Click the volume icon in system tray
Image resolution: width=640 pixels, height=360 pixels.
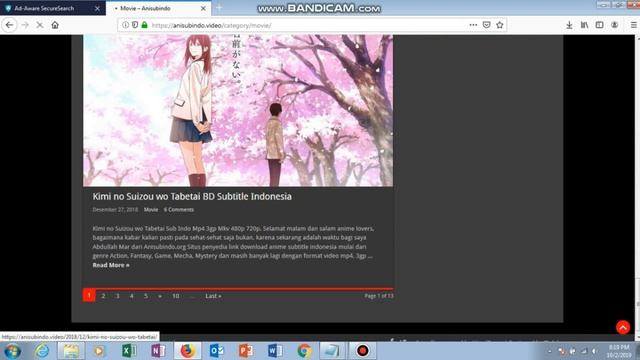(595, 351)
